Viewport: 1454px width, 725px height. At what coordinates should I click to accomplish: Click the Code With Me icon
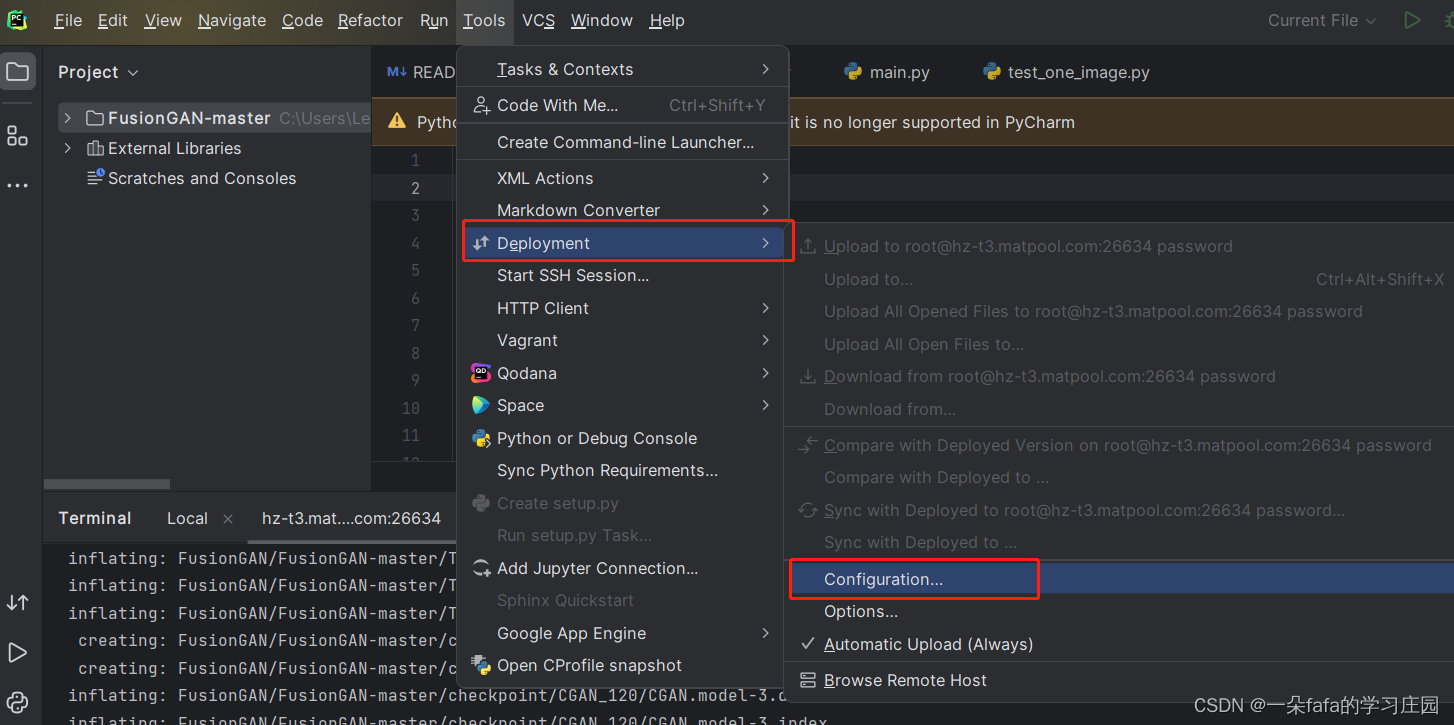click(481, 105)
